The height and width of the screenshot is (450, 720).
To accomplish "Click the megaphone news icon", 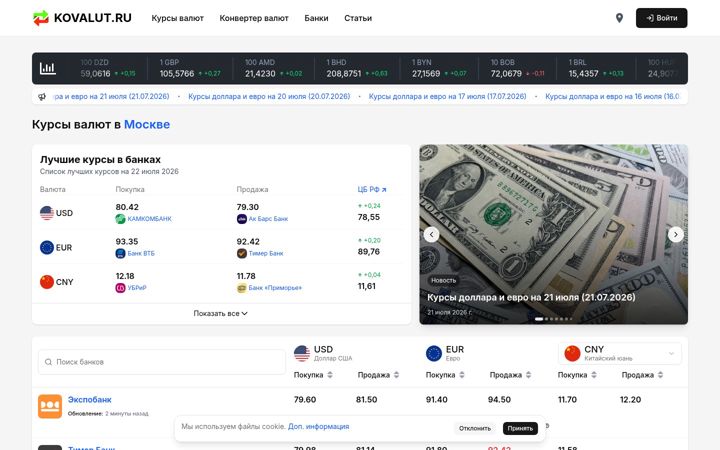I will [42, 96].
